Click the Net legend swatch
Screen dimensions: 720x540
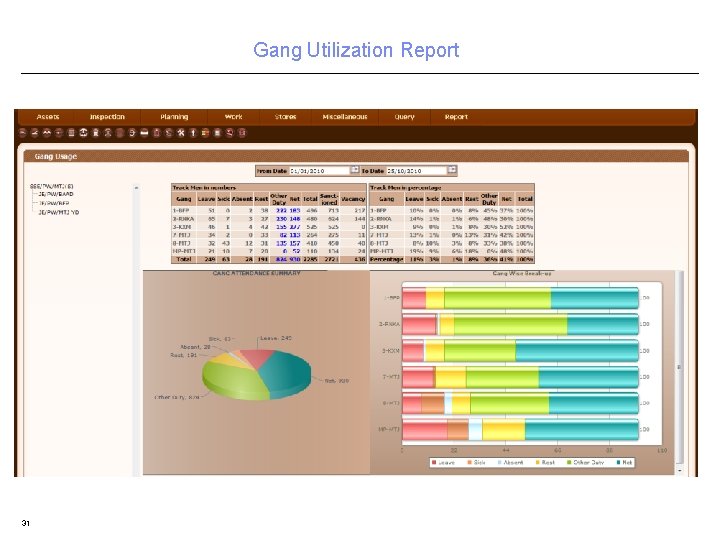[x=619, y=462]
